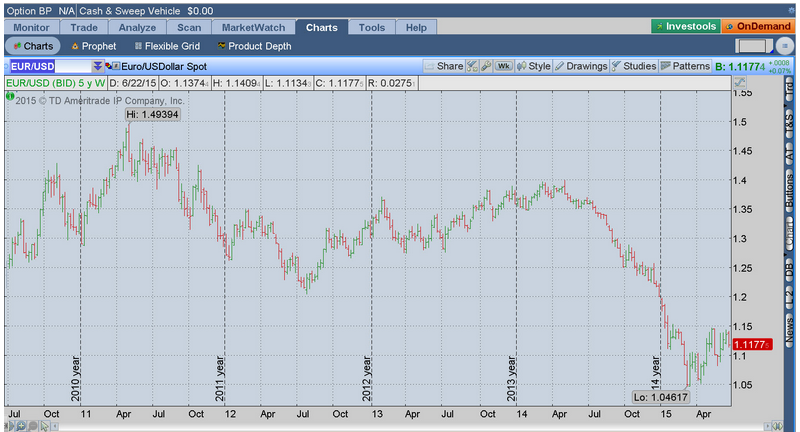The height and width of the screenshot is (432, 800).
Task: Click the layout menu round button
Action: 785,46
